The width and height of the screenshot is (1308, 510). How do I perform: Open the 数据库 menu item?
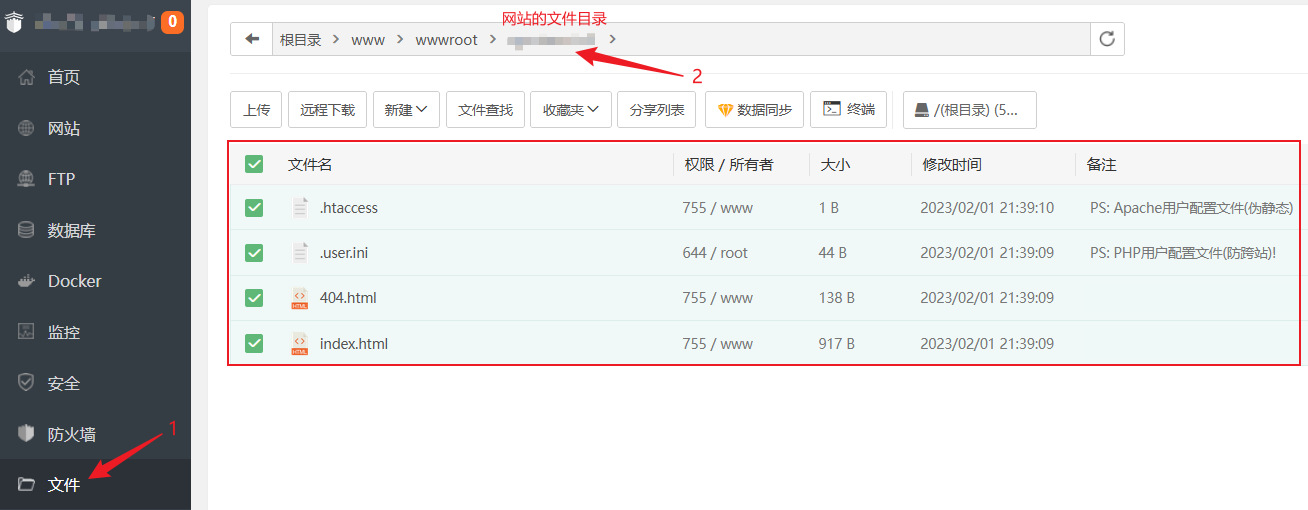point(95,230)
